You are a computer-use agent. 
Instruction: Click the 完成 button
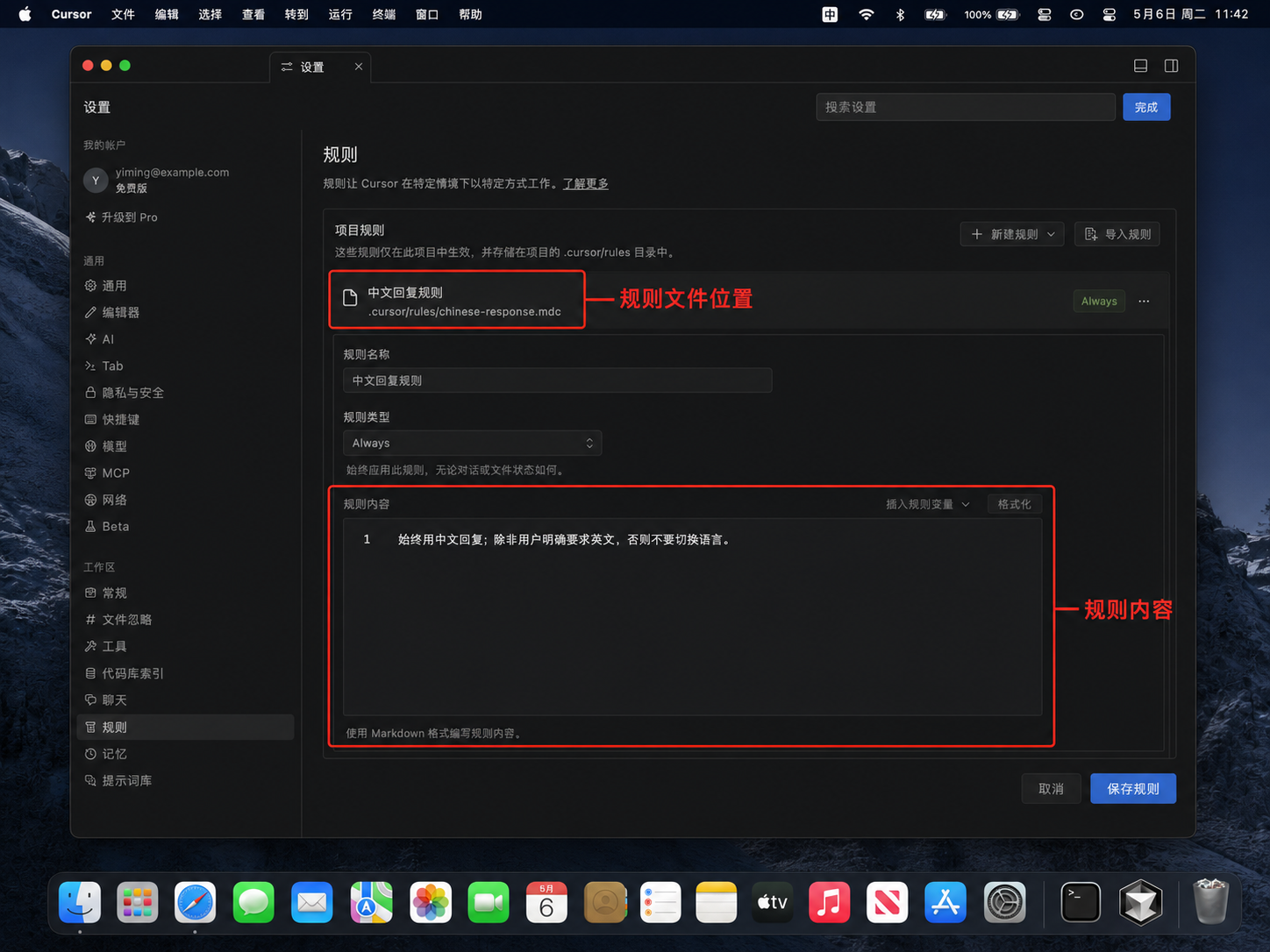1146,107
